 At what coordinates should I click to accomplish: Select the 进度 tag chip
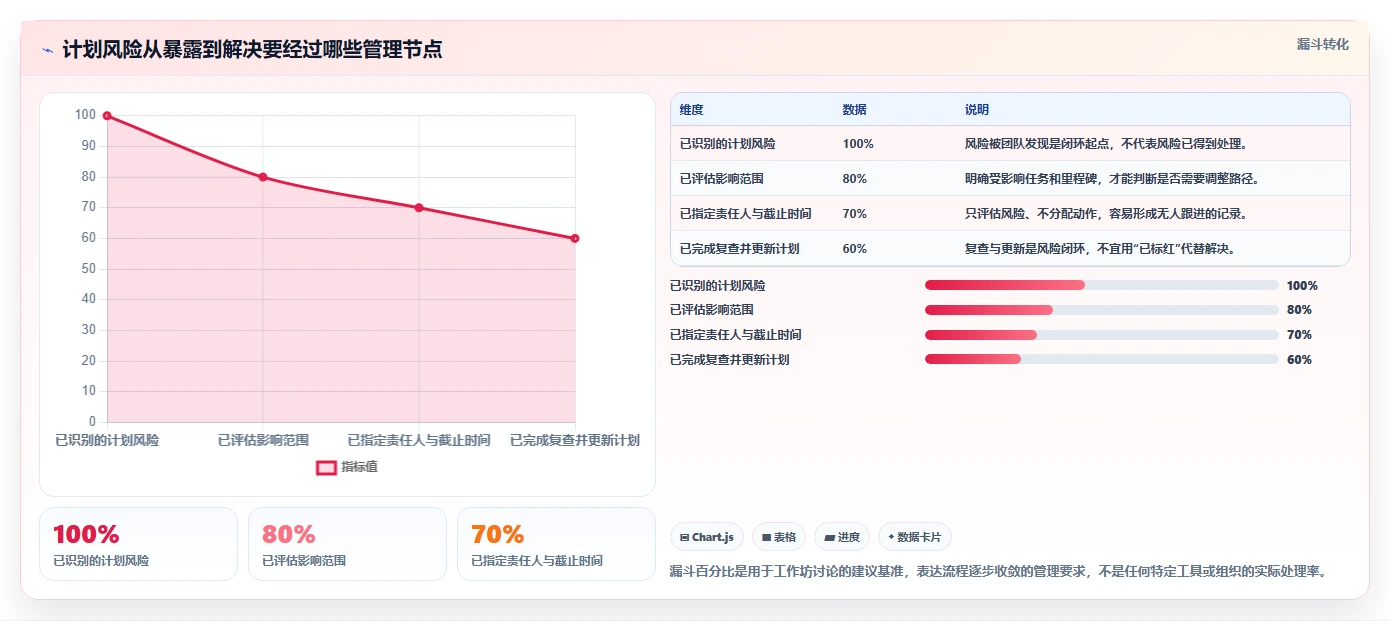click(842, 537)
